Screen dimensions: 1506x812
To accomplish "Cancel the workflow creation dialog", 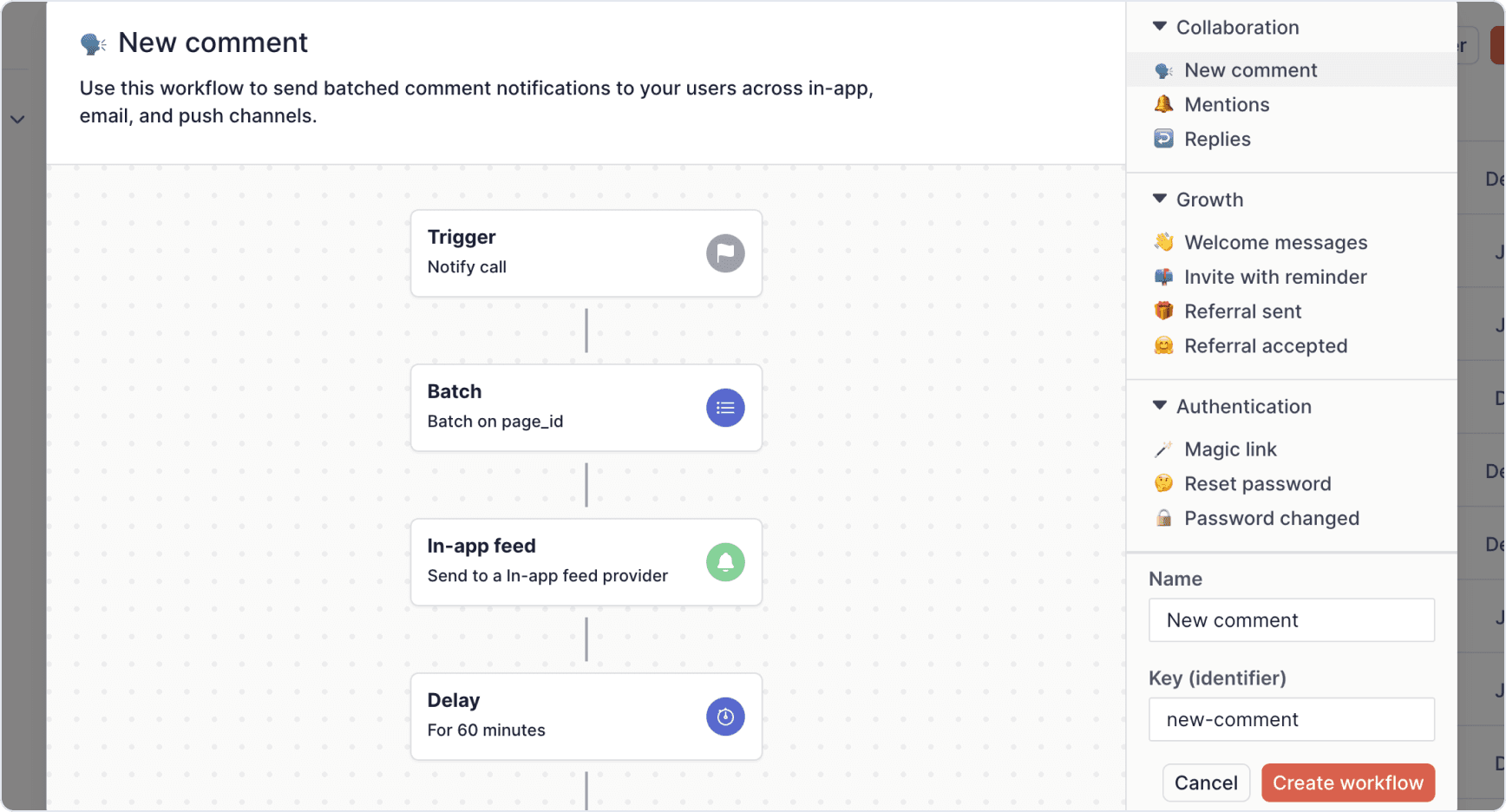I will 1206,783.
